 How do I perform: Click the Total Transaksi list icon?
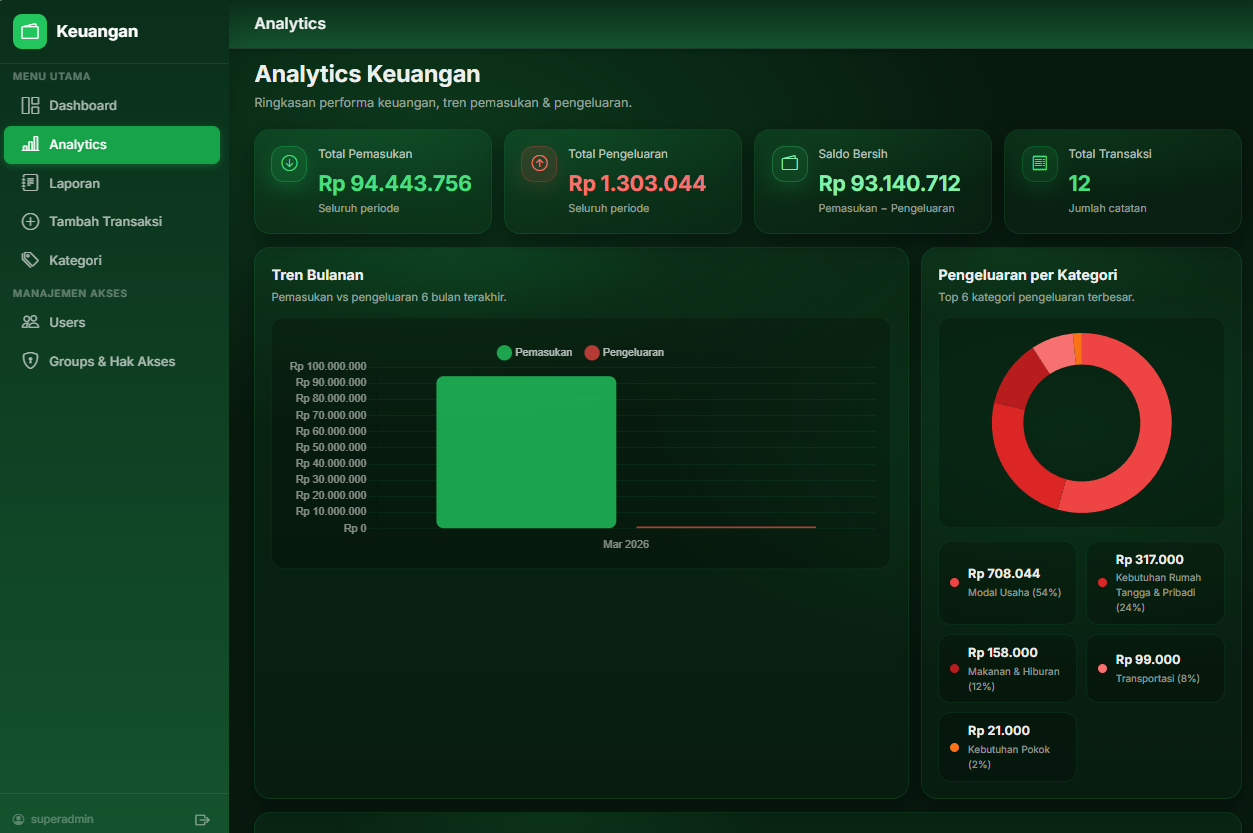(1039, 164)
